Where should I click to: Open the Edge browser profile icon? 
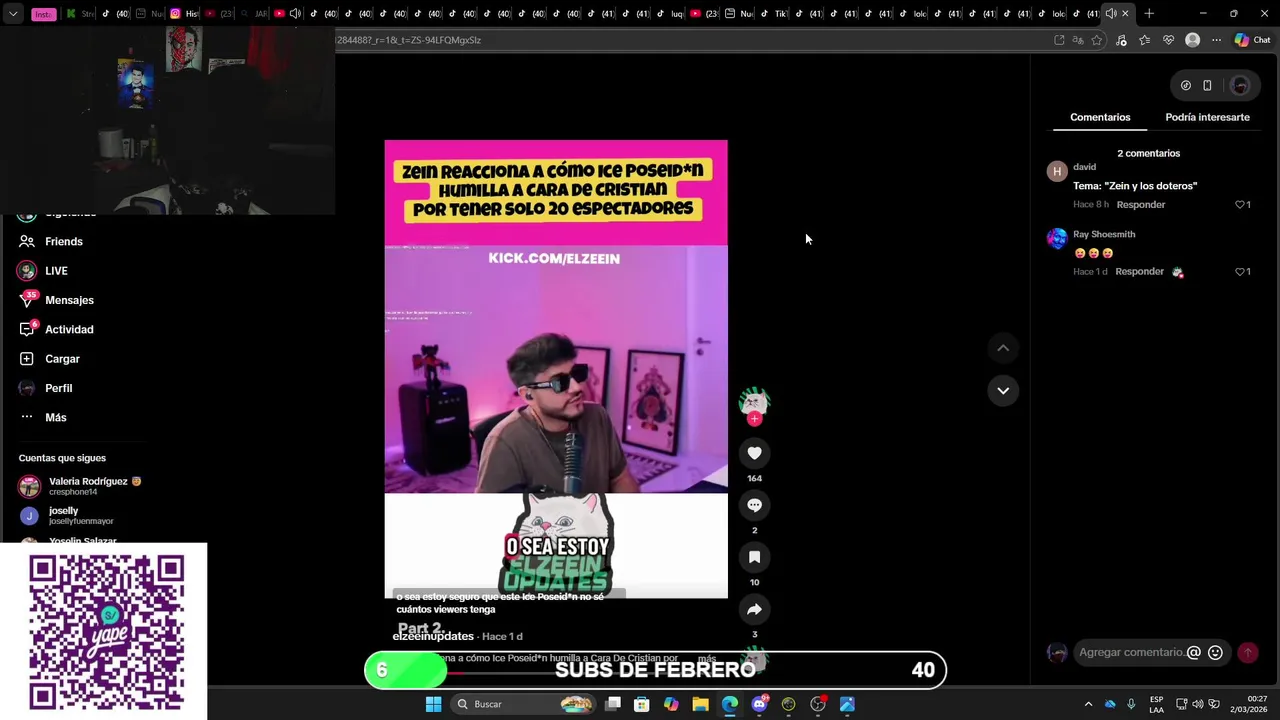pos(1192,40)
